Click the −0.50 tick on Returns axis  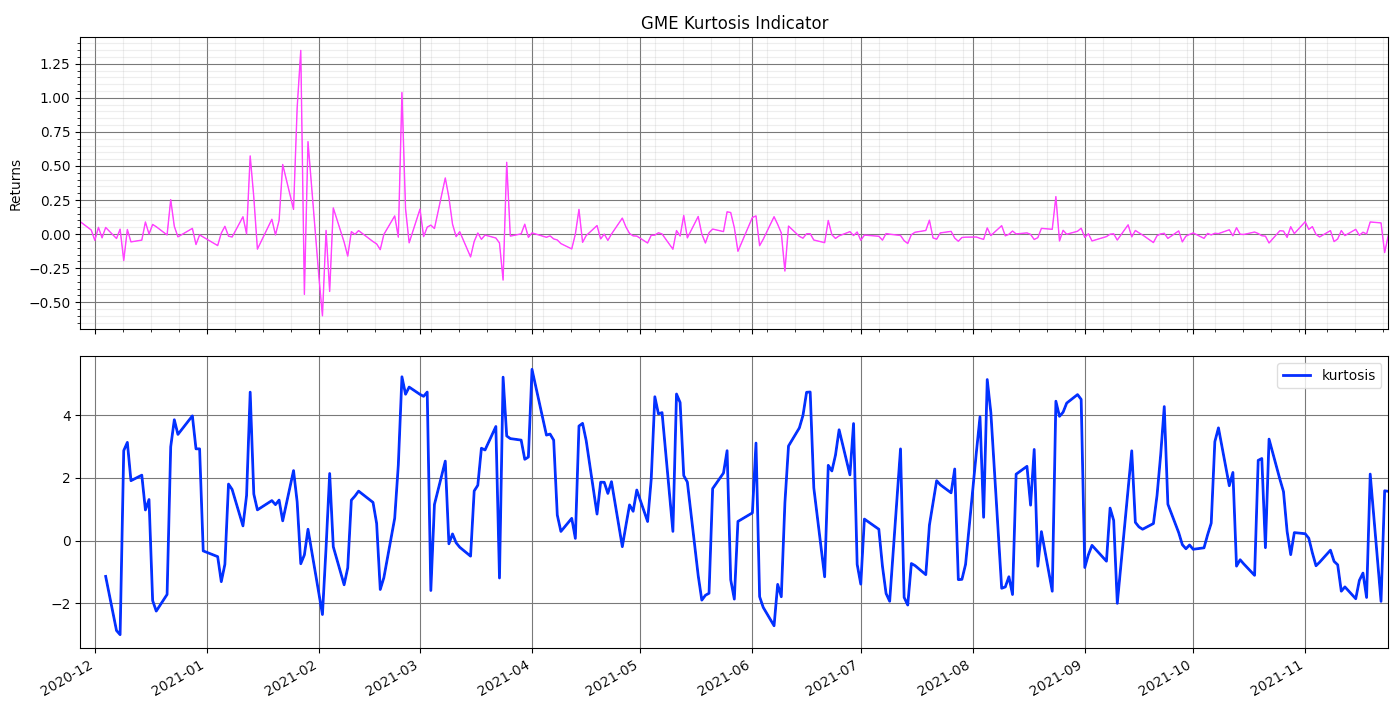(50, 302)
